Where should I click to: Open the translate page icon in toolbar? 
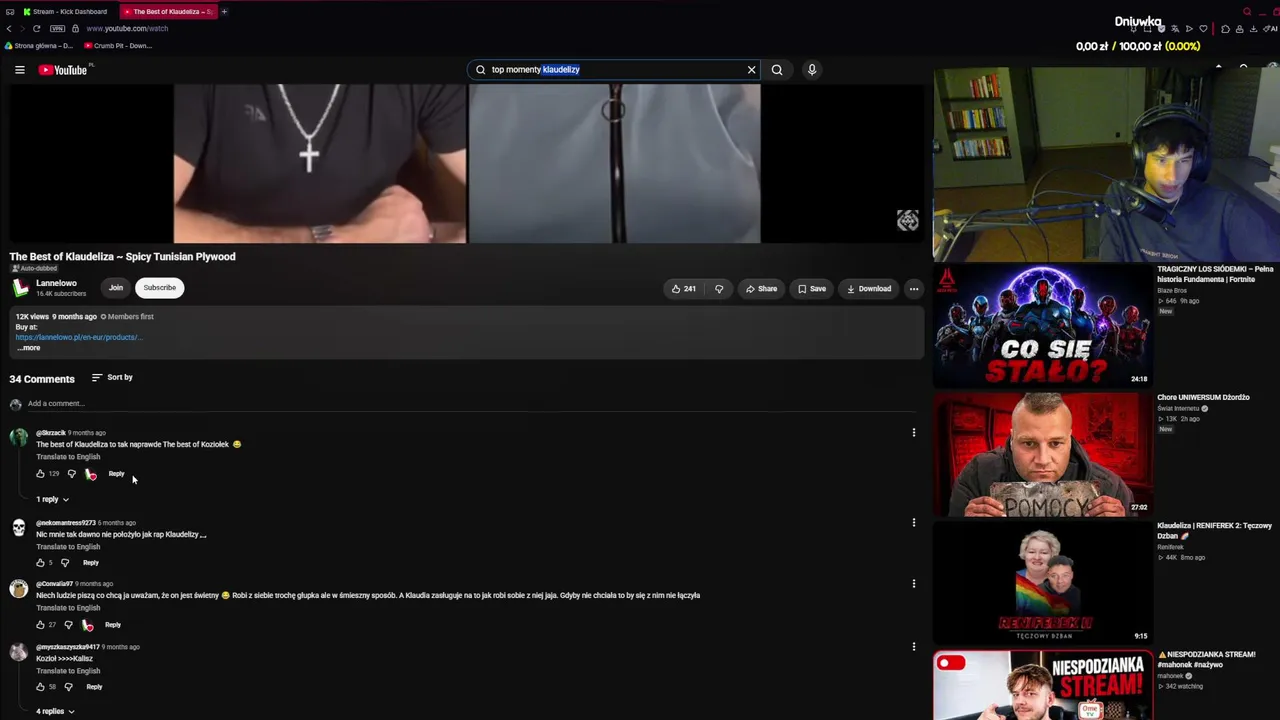1175,29
